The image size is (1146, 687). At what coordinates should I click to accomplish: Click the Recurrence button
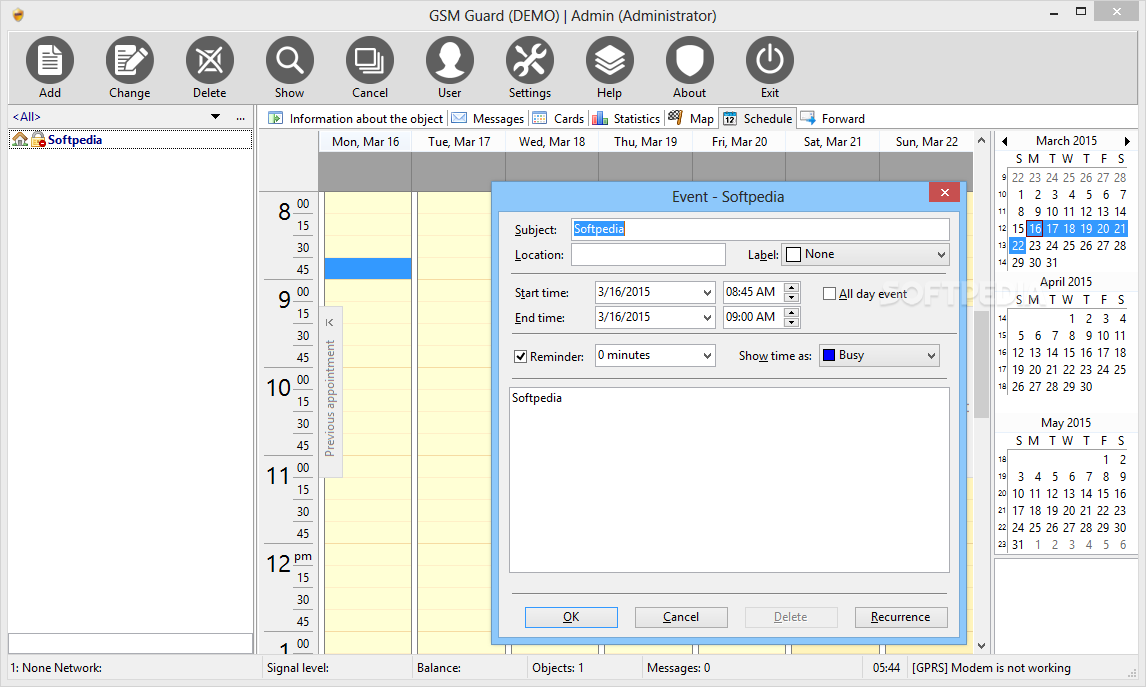tap(901, 618)
